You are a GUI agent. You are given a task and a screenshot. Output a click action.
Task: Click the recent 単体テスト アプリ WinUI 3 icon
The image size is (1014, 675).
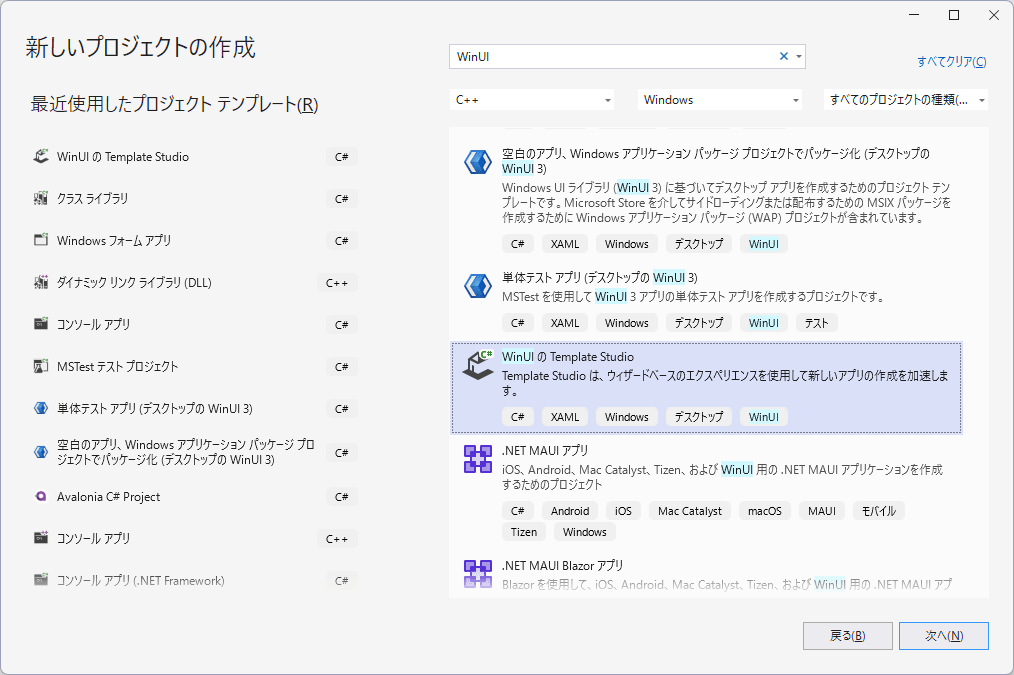pyautogui.click(x=41, y=409)
